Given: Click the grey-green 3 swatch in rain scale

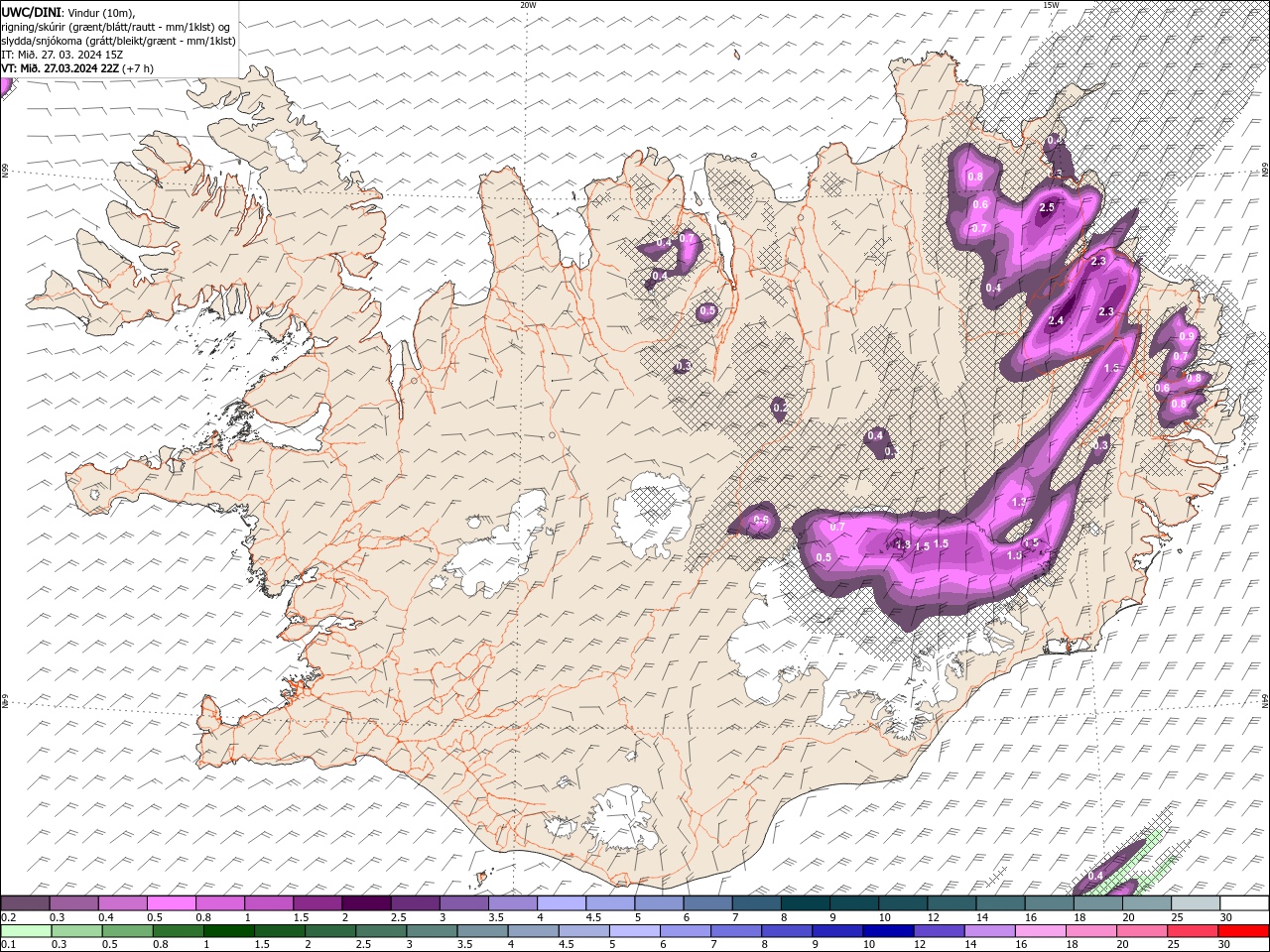Looking at the screenshot, I should 433,930.
